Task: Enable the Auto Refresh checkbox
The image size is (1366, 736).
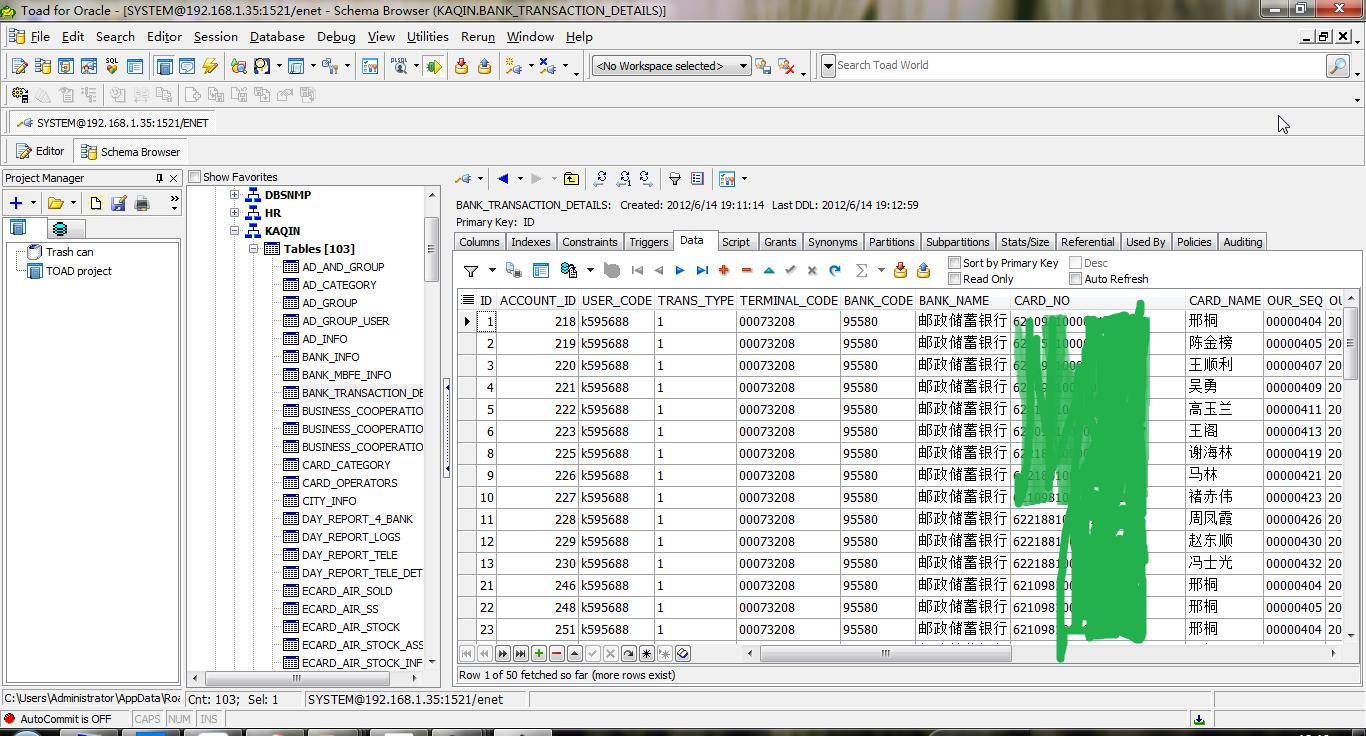Action: 1075,279
